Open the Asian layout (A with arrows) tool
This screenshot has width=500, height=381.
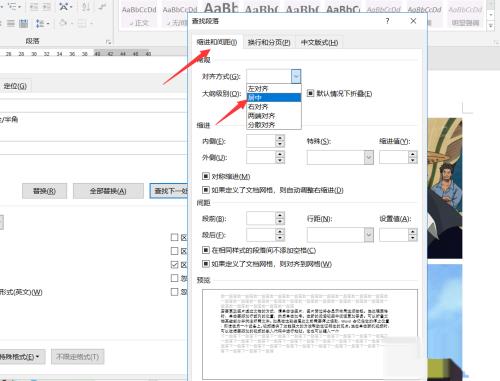[65, 6]
